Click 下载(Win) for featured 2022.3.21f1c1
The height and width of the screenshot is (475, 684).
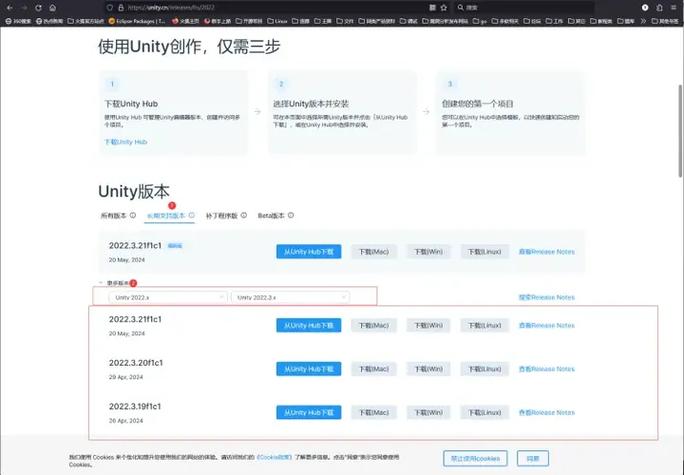coord(428,252)
